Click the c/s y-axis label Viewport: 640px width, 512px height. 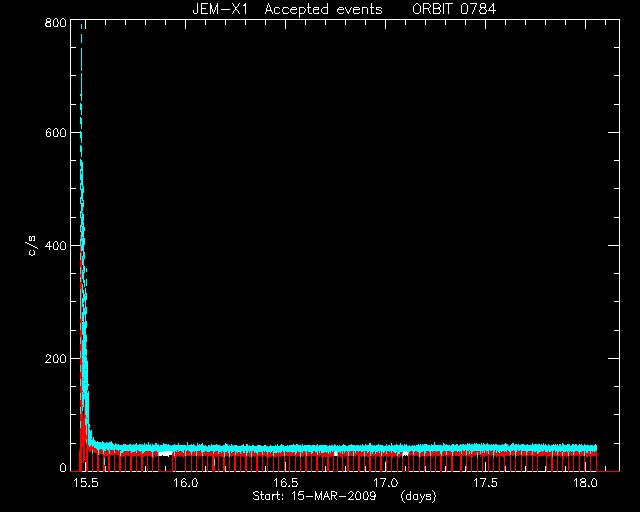tap(32, 245)
